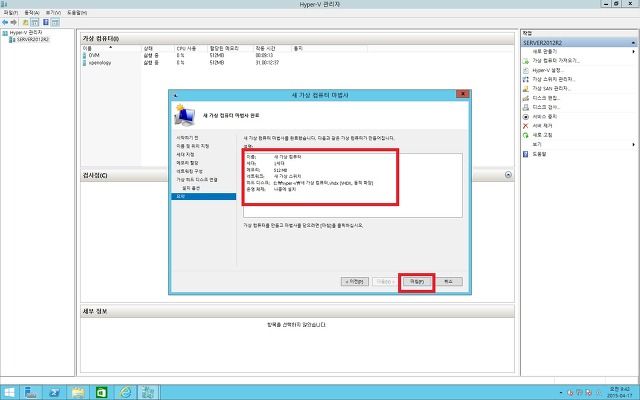
Task: Open the Windows Start button
Action: pos(9,393)
